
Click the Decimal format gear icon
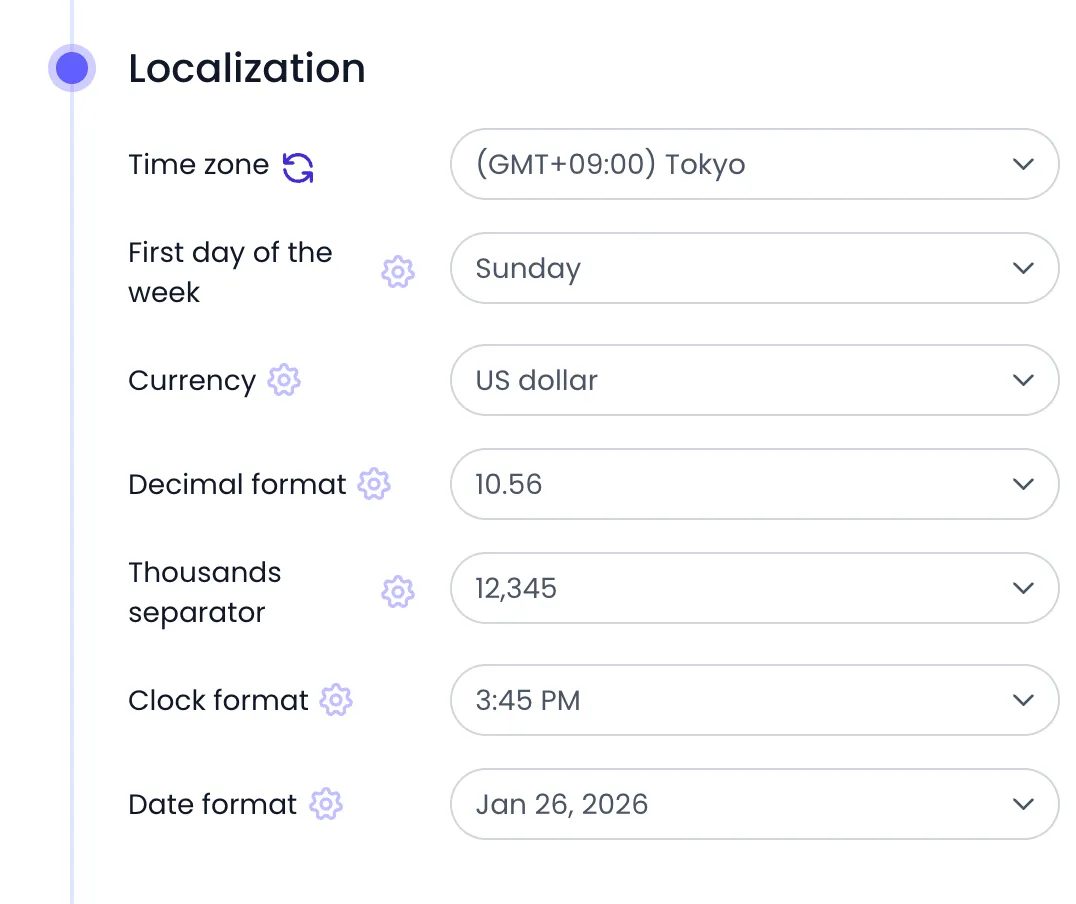(374, 484)
